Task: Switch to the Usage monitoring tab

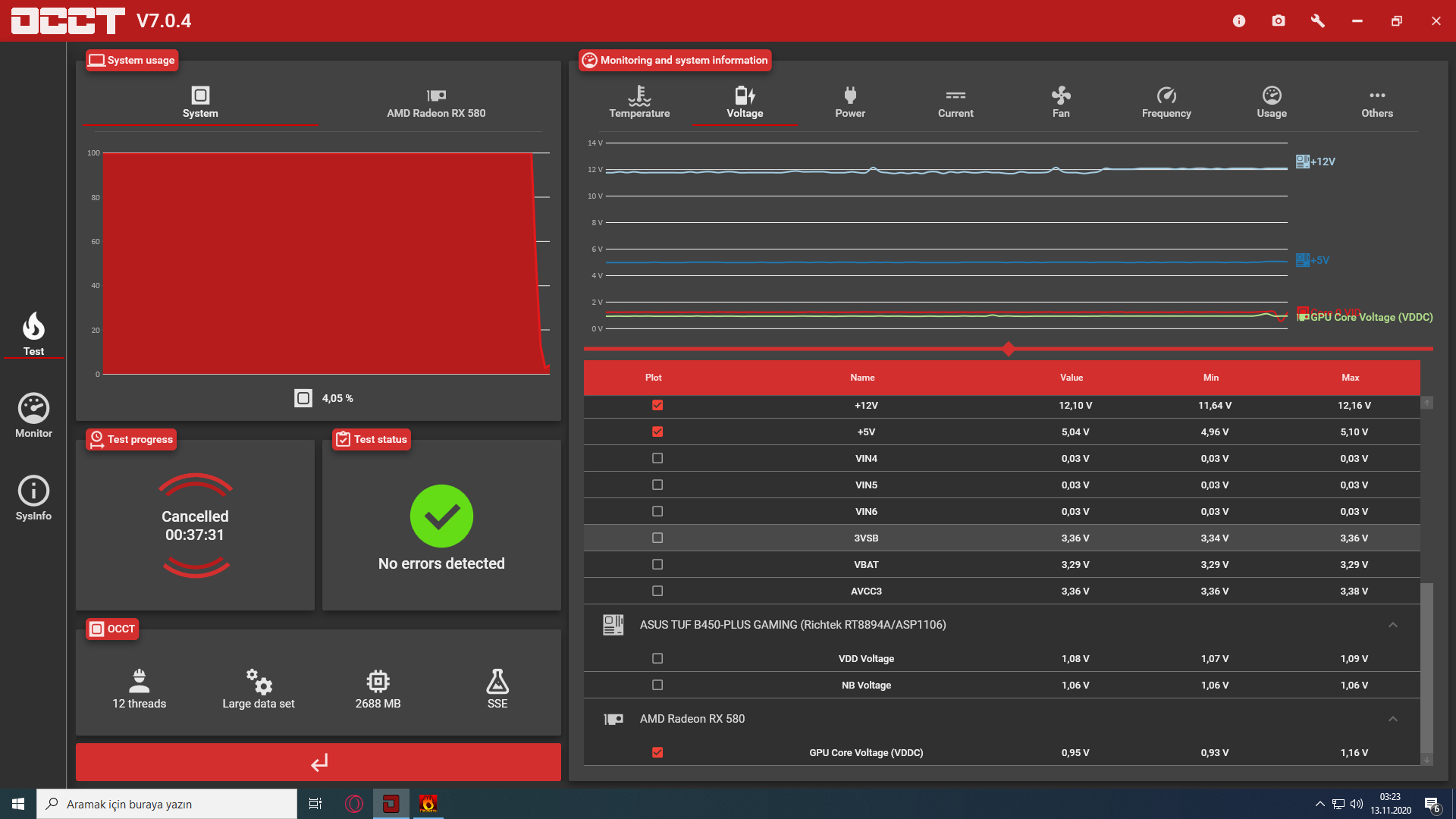Action: [x=1272, y=102]
